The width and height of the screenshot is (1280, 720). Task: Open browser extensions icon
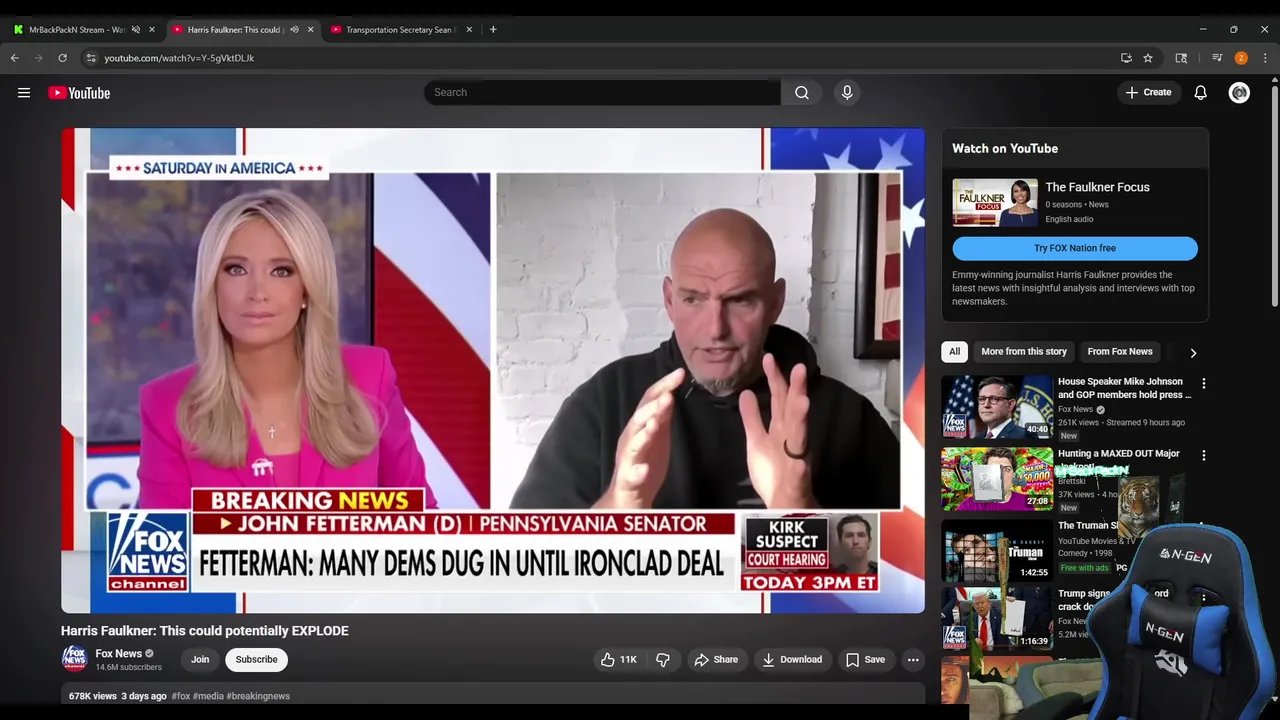coord(1181,58)
